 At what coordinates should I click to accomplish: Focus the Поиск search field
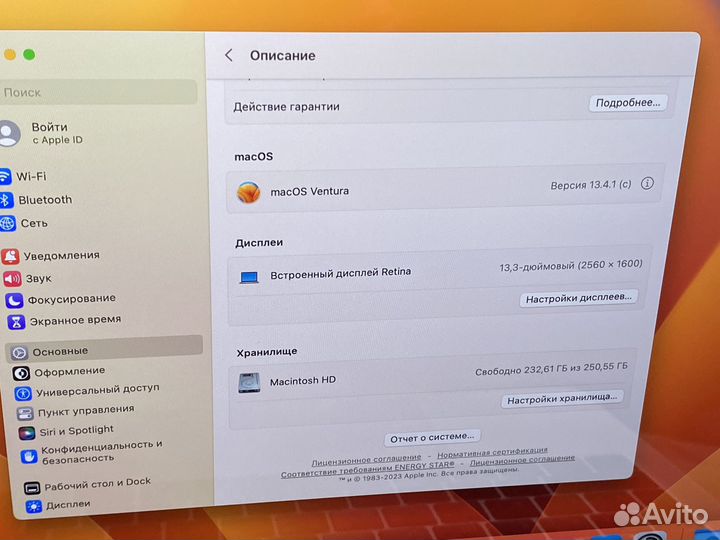(98, 92)
